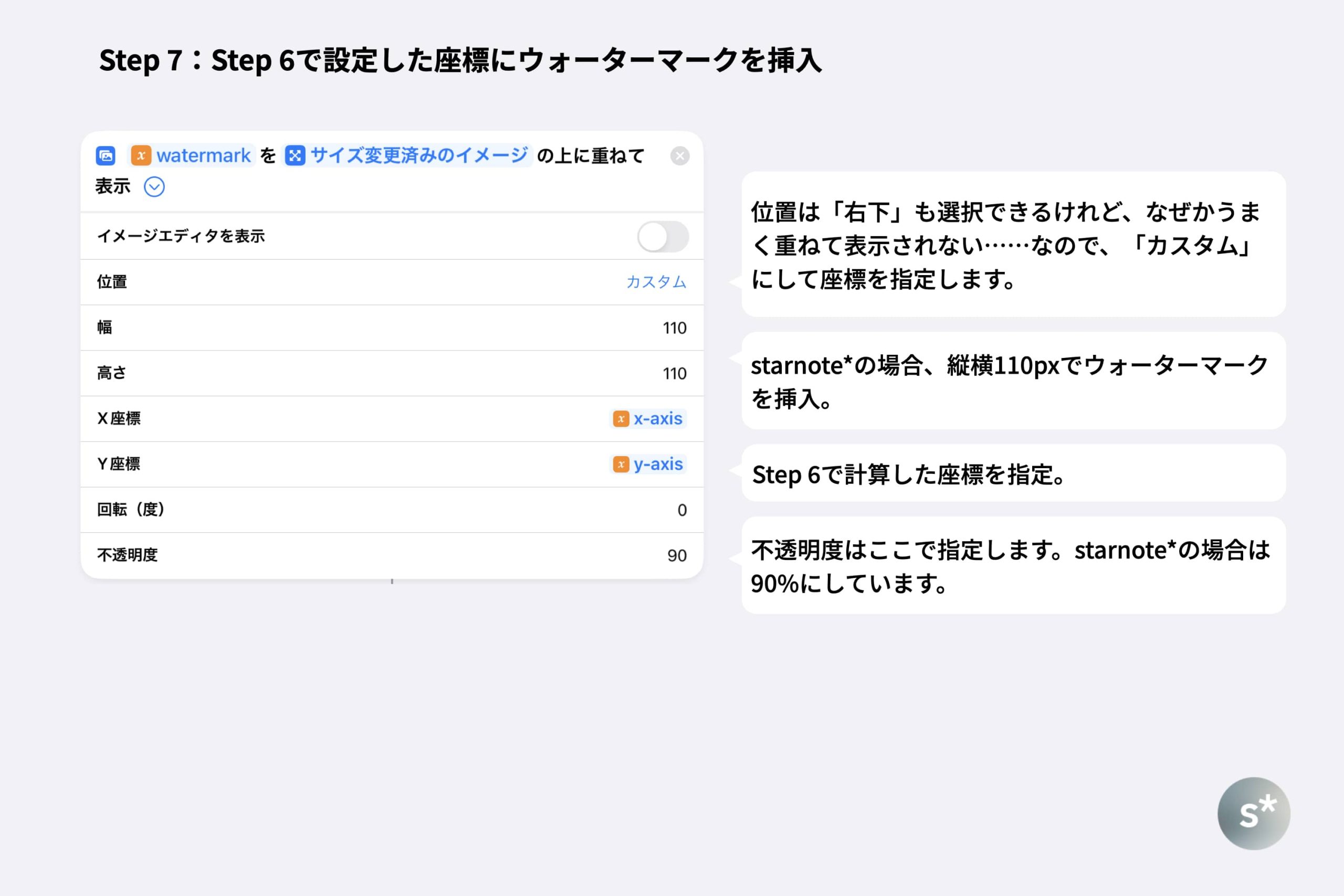
Task: Click the 位置は「右下」 explanation bubble
Action: point(1013,245)
